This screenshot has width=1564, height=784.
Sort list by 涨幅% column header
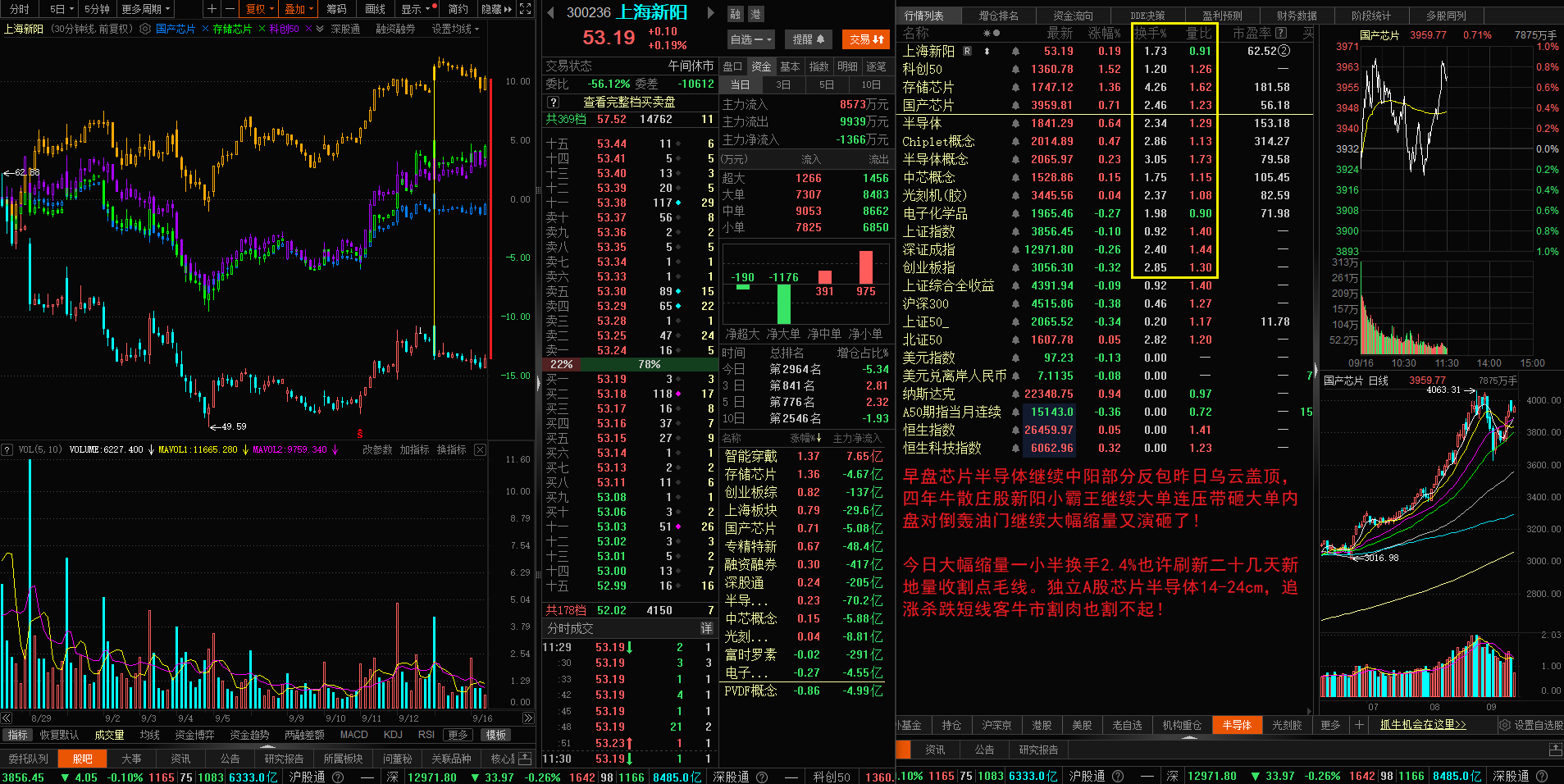click(x=1104, y=33)
